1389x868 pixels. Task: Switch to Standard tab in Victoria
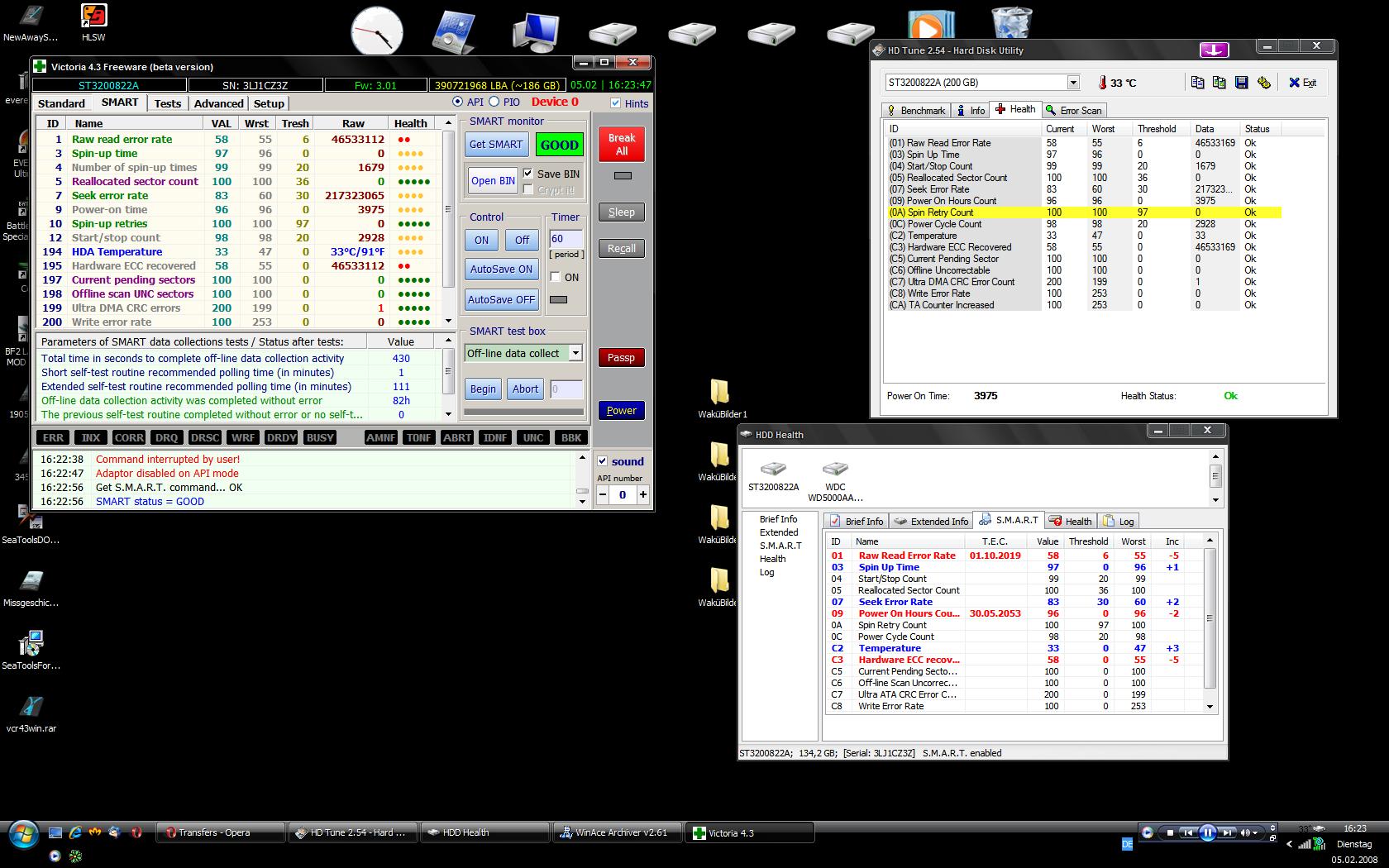61,103
